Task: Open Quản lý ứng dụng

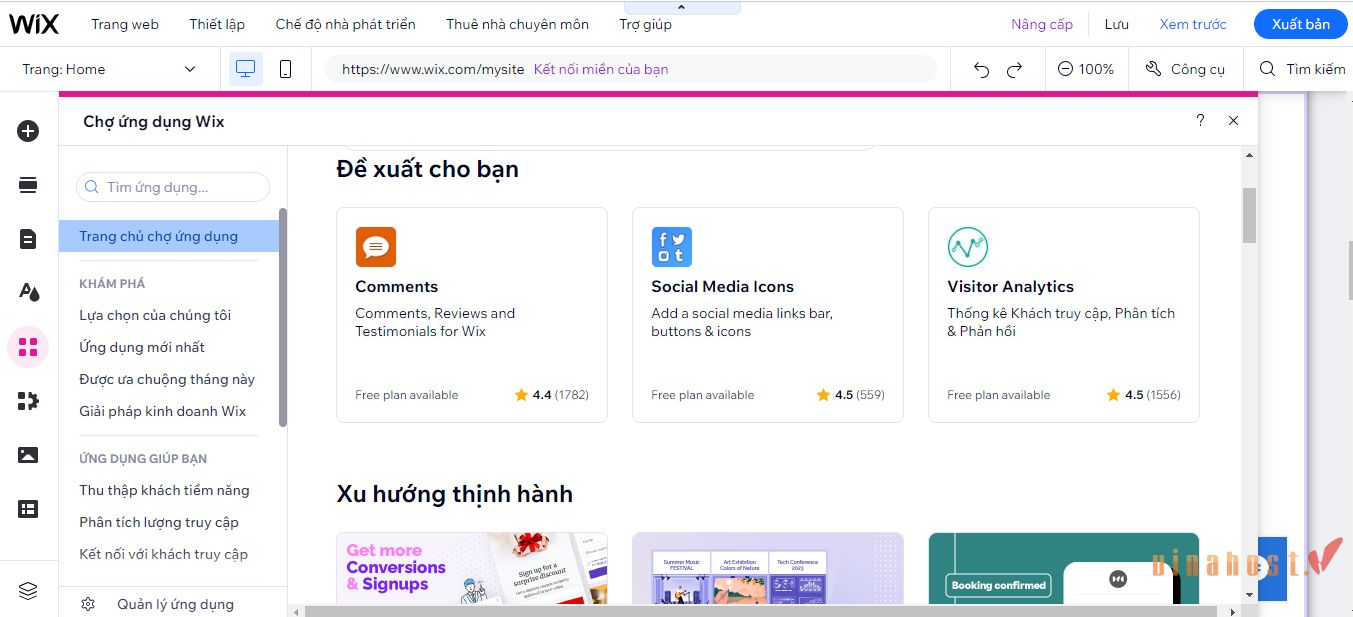Action: click(x=175, y=604)
